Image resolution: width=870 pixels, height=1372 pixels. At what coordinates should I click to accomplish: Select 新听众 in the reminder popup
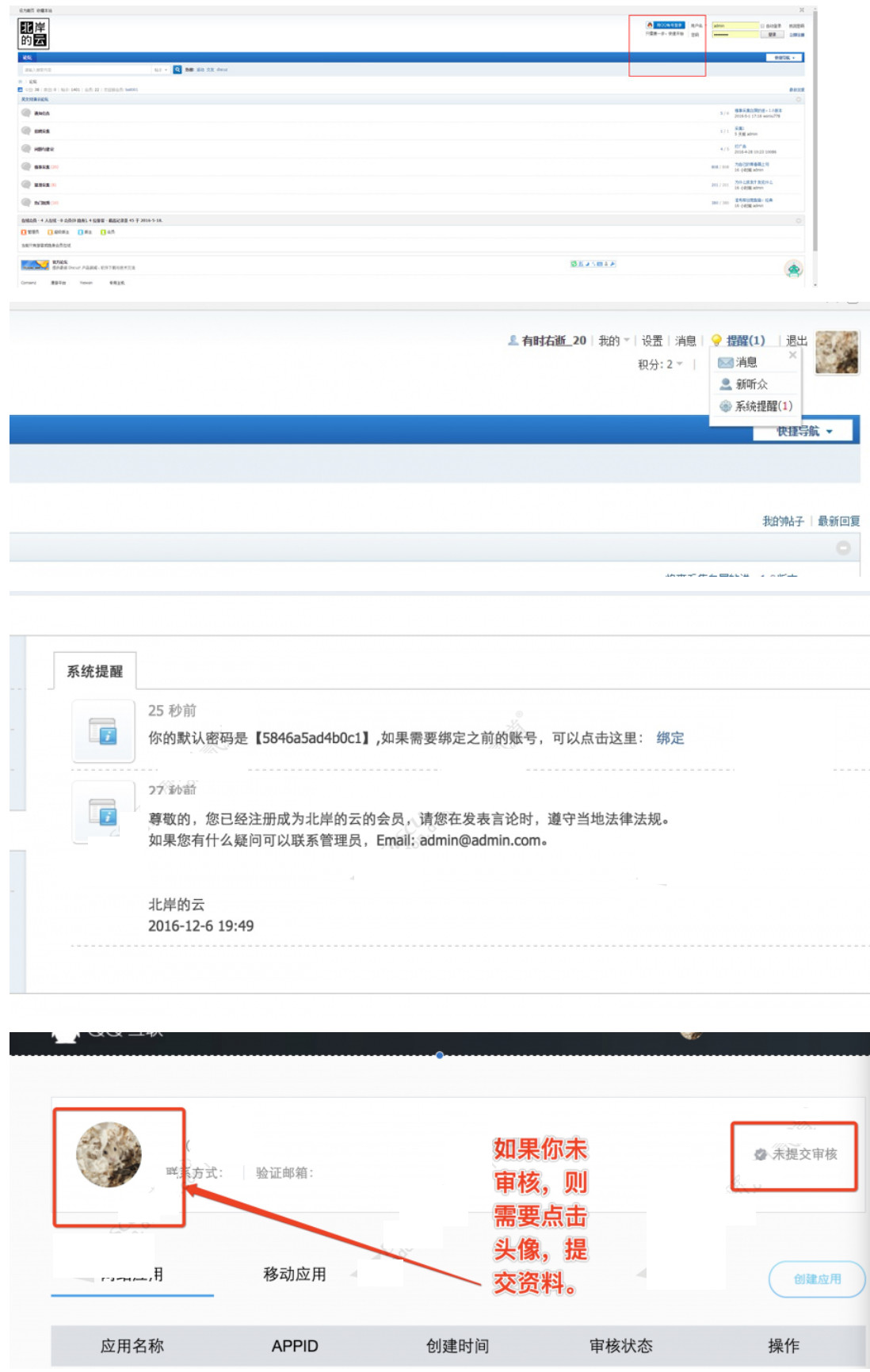click(744, 384)
